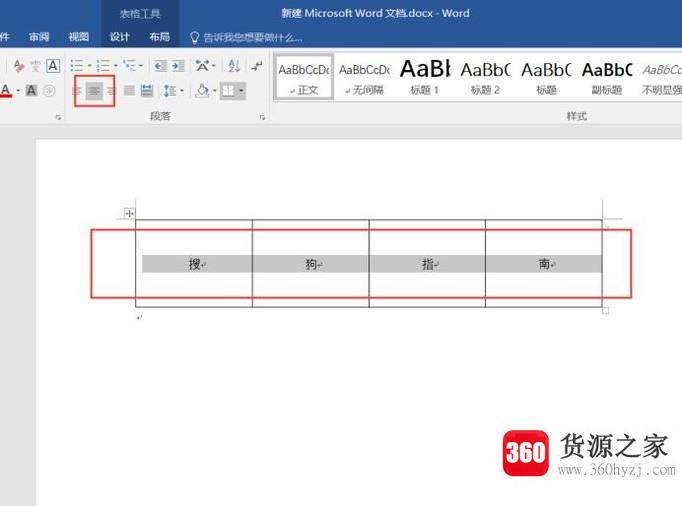Viewport: 682px width, 506px height.
Task: Apply the Heading 1 (标题 1) style
Action: 425,78
